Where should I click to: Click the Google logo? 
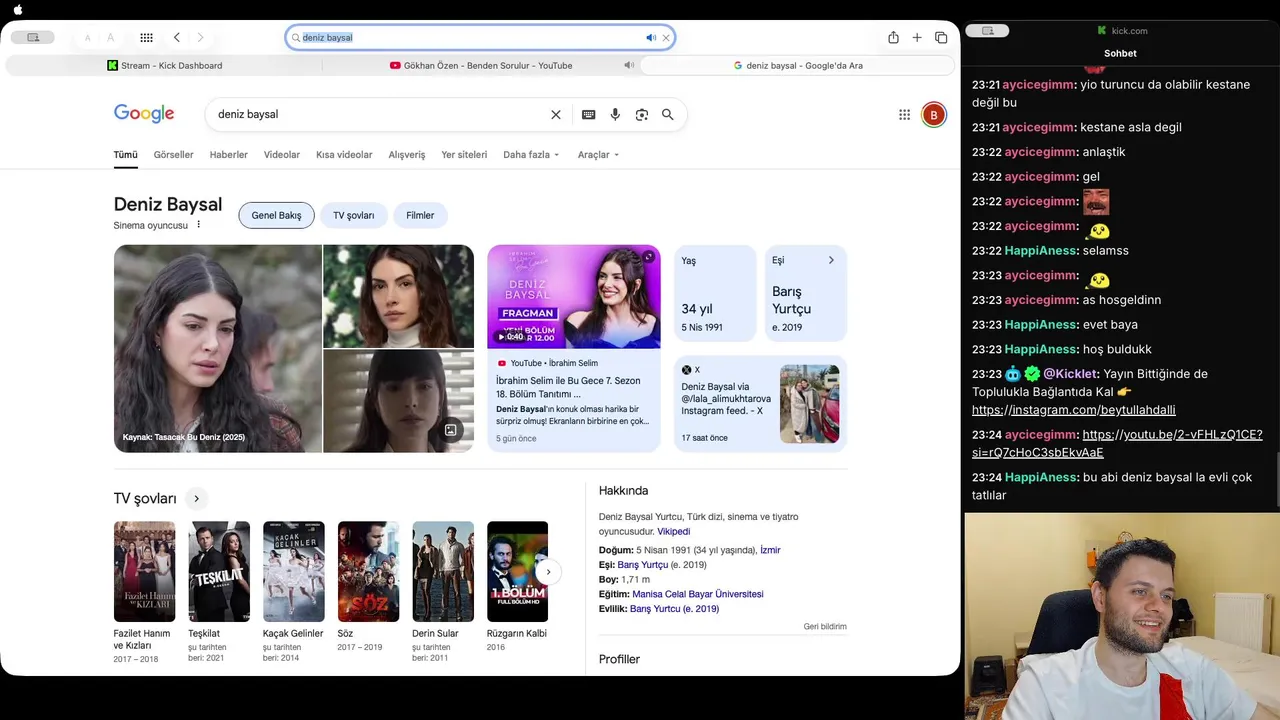144,114
